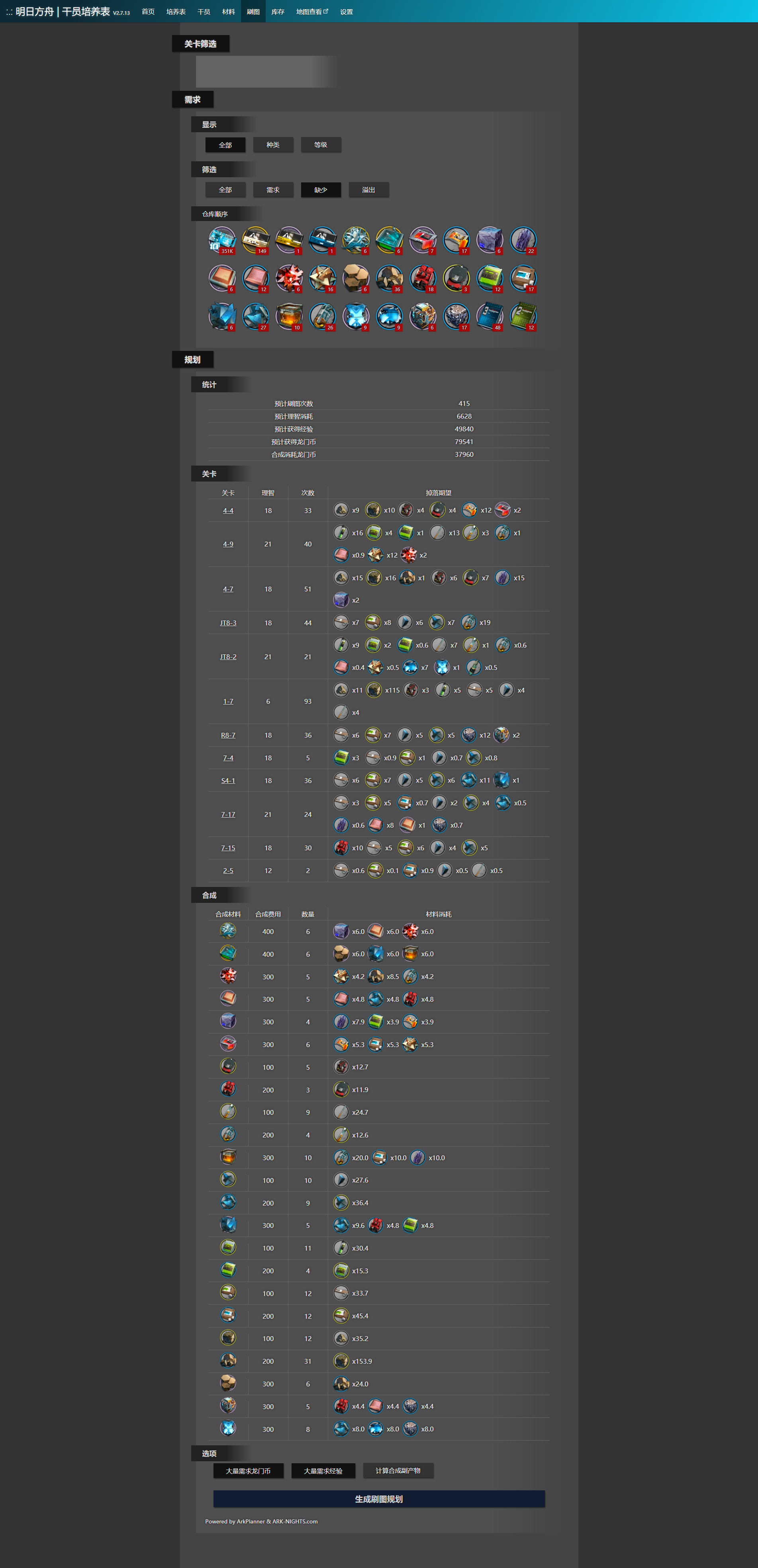758x1568 pixels.
Task: Toggle the 大量需求经验 option
Action: (323, 1470)
